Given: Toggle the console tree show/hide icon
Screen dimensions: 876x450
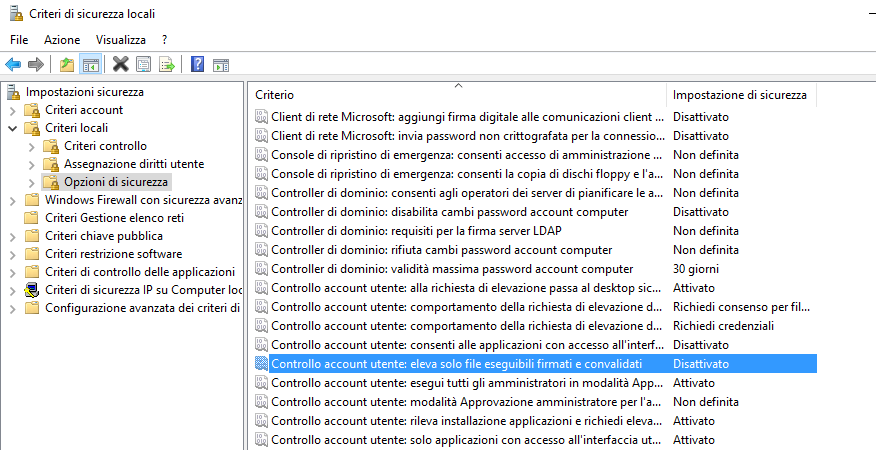Looking at the screenshot, I should point(90,65).
